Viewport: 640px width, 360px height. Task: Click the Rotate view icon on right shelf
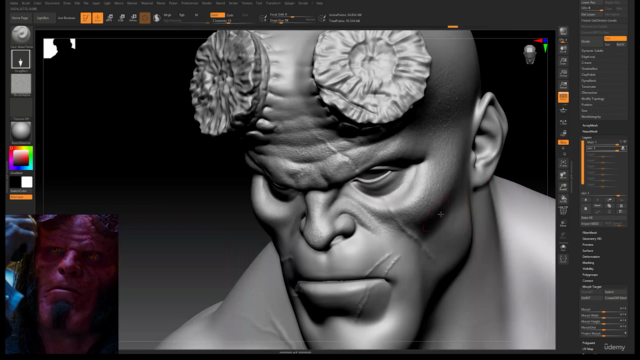pyautogui.click(x=563, y=199)
